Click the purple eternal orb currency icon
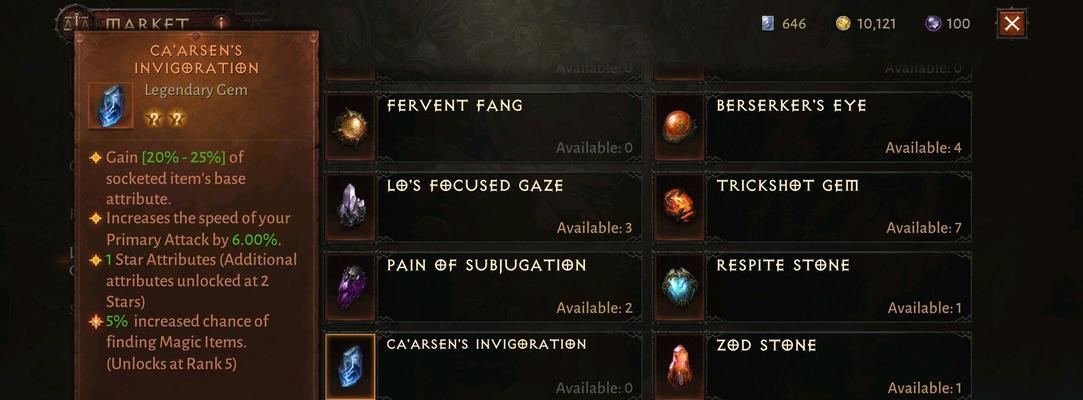The width and height of the screenshot is (1083, 400). 932,23
